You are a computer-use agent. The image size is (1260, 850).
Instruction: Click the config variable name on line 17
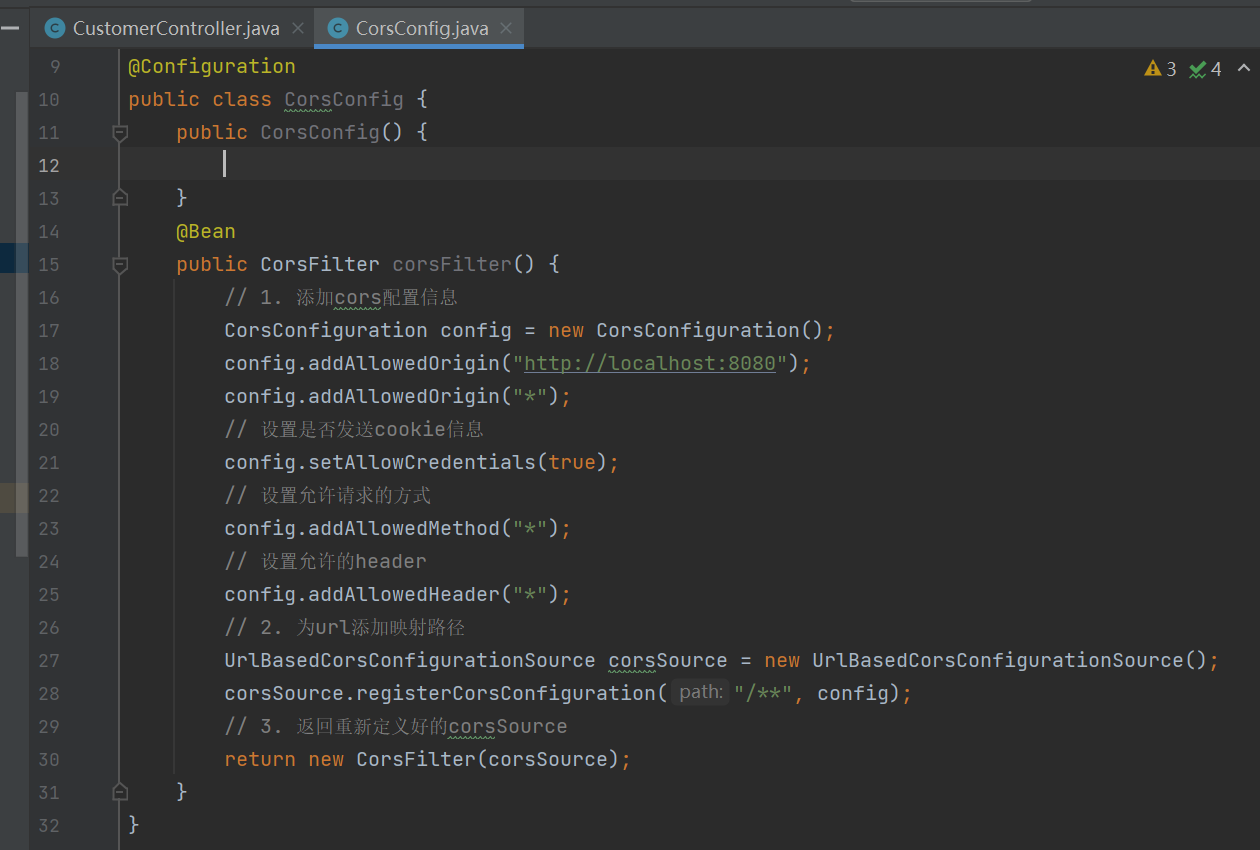point(476,331)
